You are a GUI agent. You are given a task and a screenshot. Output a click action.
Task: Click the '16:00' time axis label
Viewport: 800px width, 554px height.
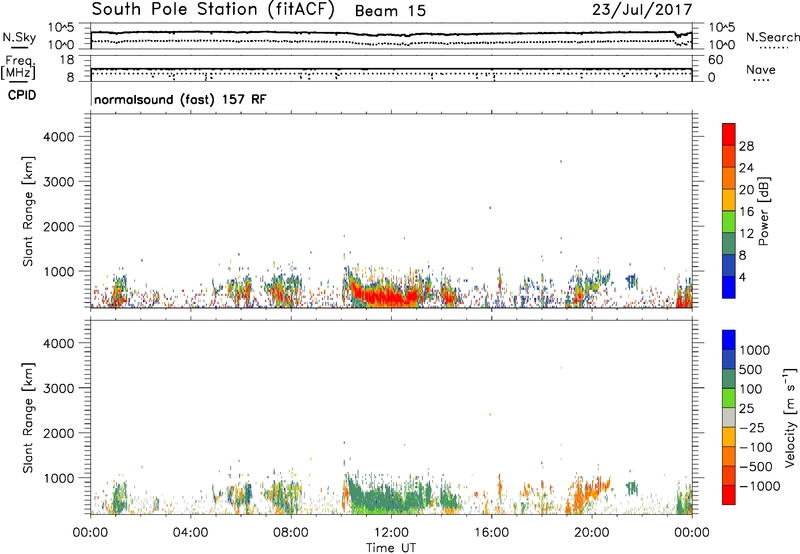click(x=491, y=533)
